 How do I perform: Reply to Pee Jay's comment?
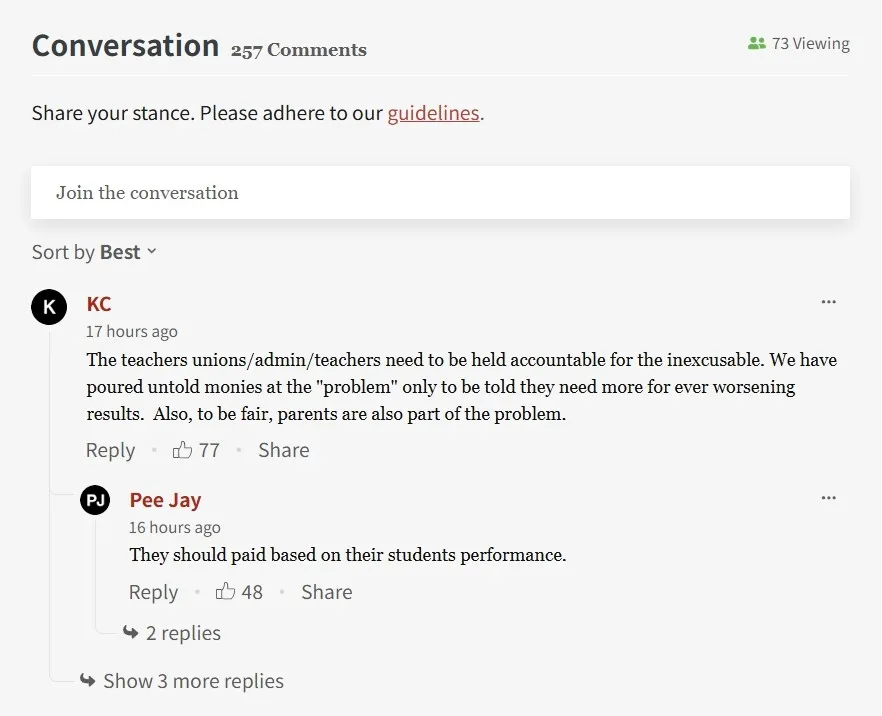pyautogui.click(x=153, y=592)
